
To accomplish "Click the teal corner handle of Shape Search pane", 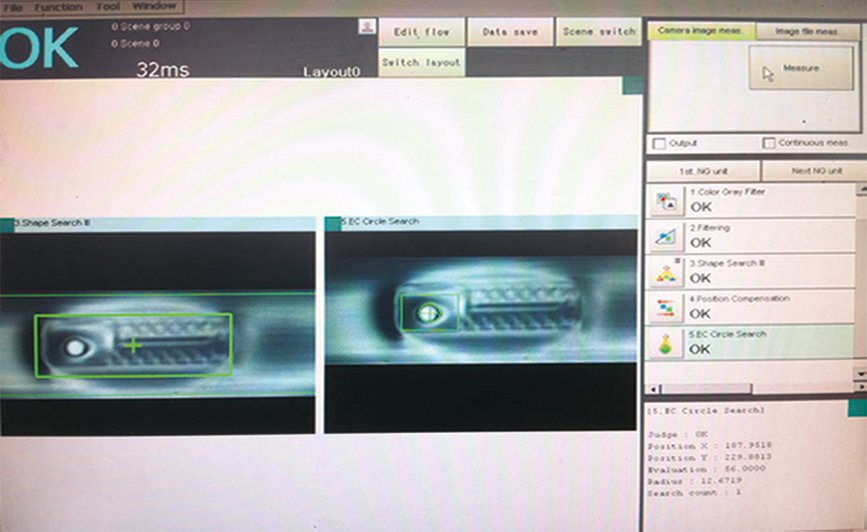I will click(x=7, y=223).
